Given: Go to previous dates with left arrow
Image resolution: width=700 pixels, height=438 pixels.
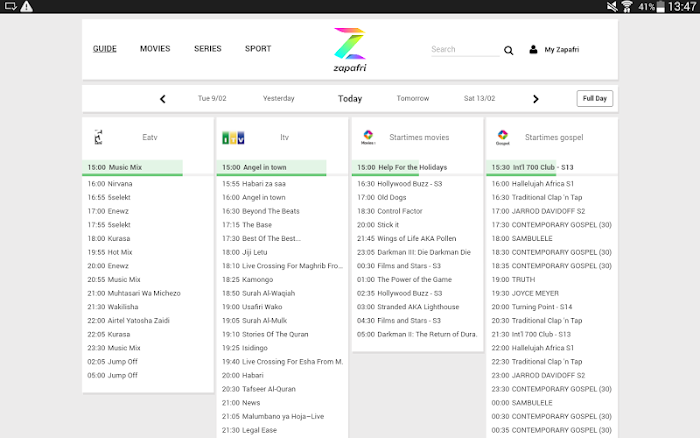Looking at the screenshot, I should 162,99.
